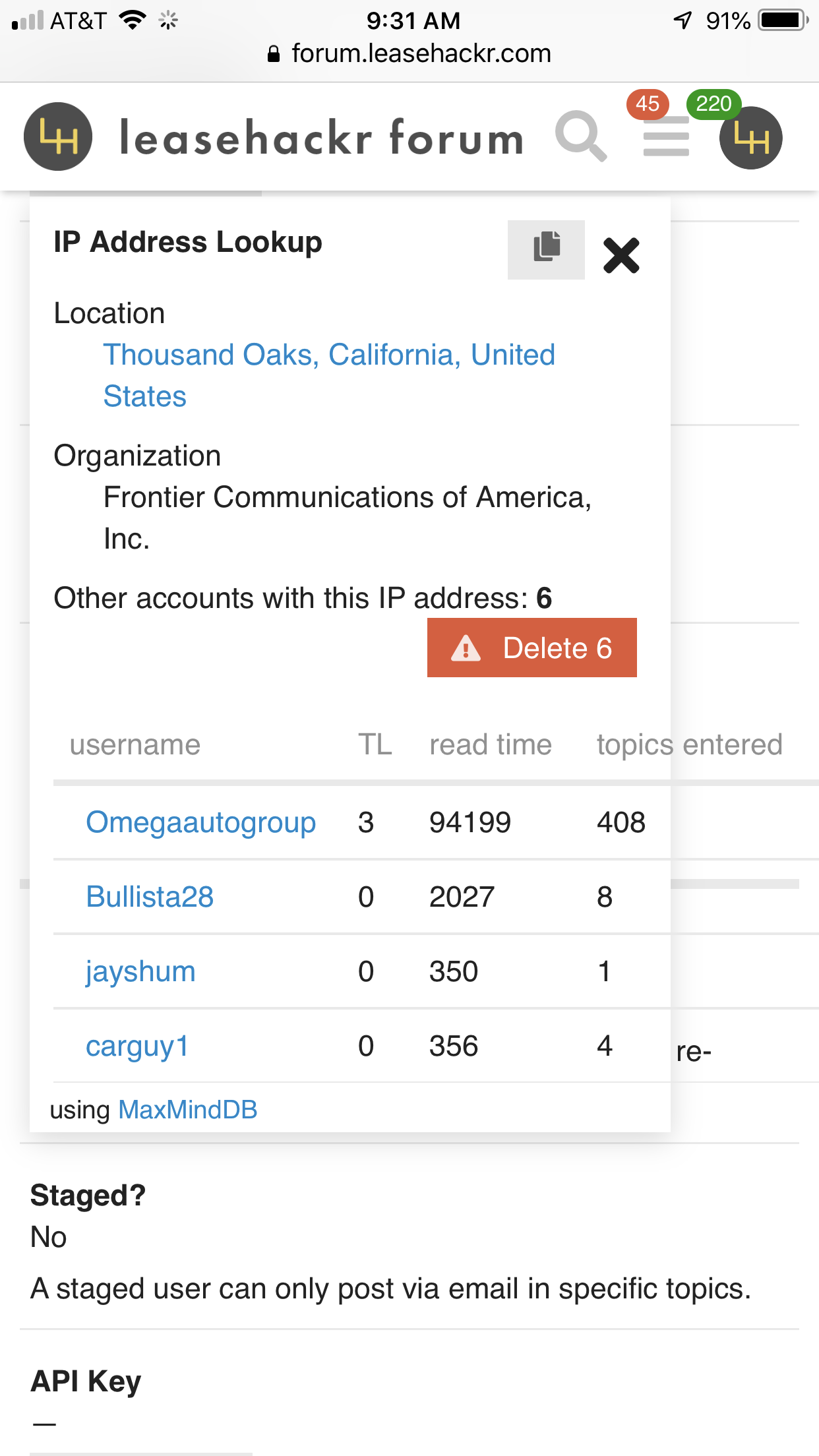The image size is (819, 1456).
Task: Click the 45 flags notification badge
Action: [x=648, y=104]
